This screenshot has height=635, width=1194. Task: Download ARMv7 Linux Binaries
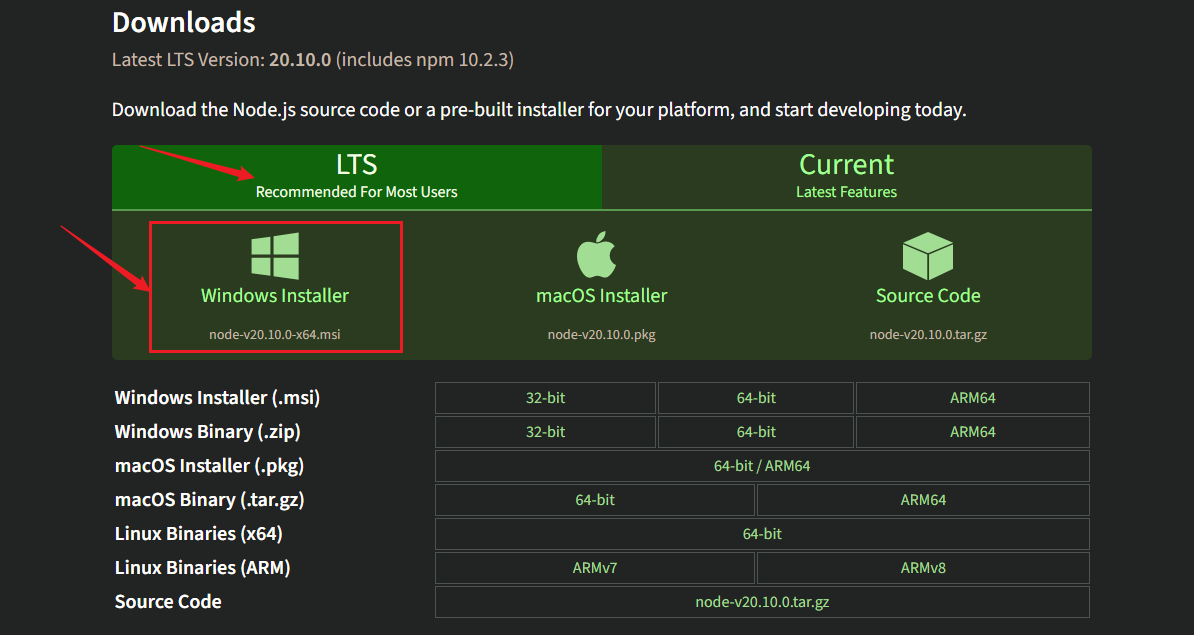coord(595,568)
